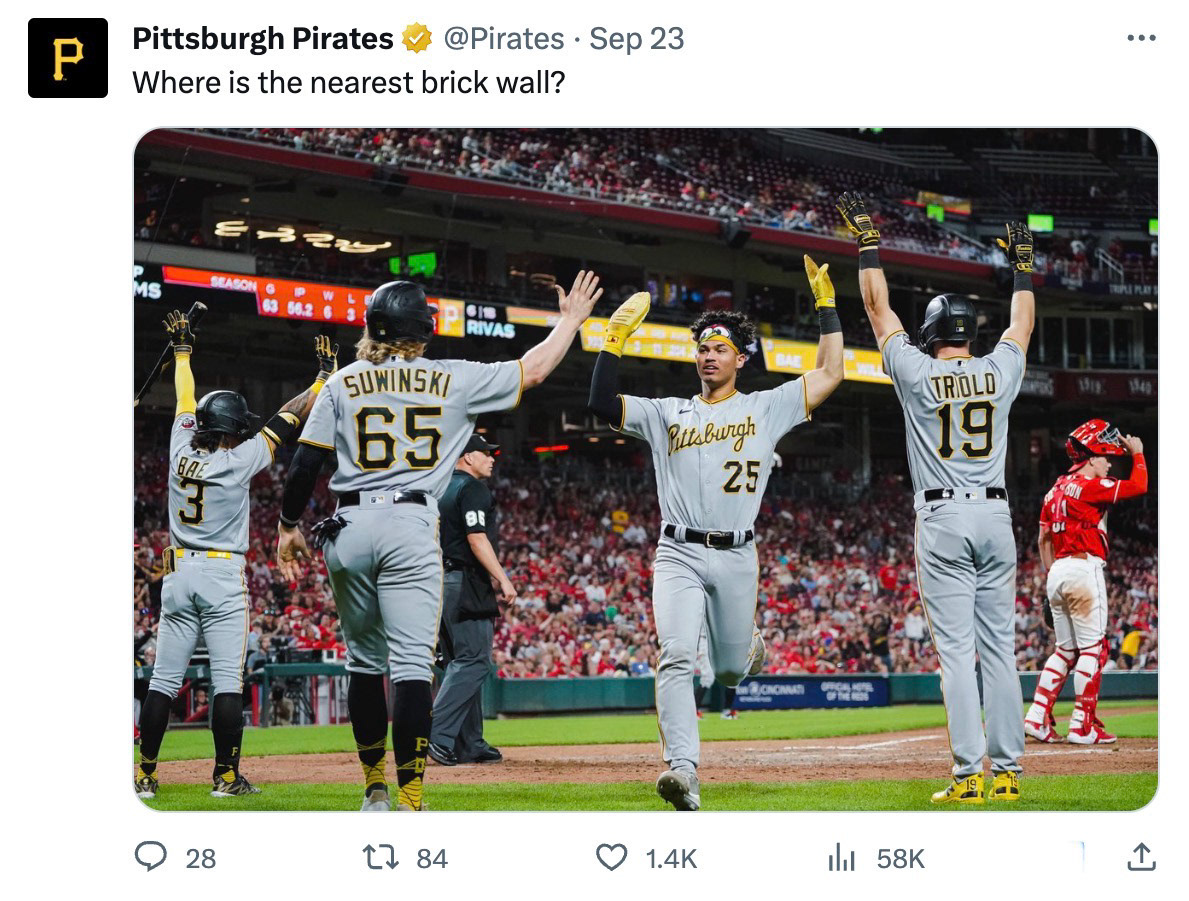
Task: Like the tweet with heart icon
Action: click(x=611, y=858)
